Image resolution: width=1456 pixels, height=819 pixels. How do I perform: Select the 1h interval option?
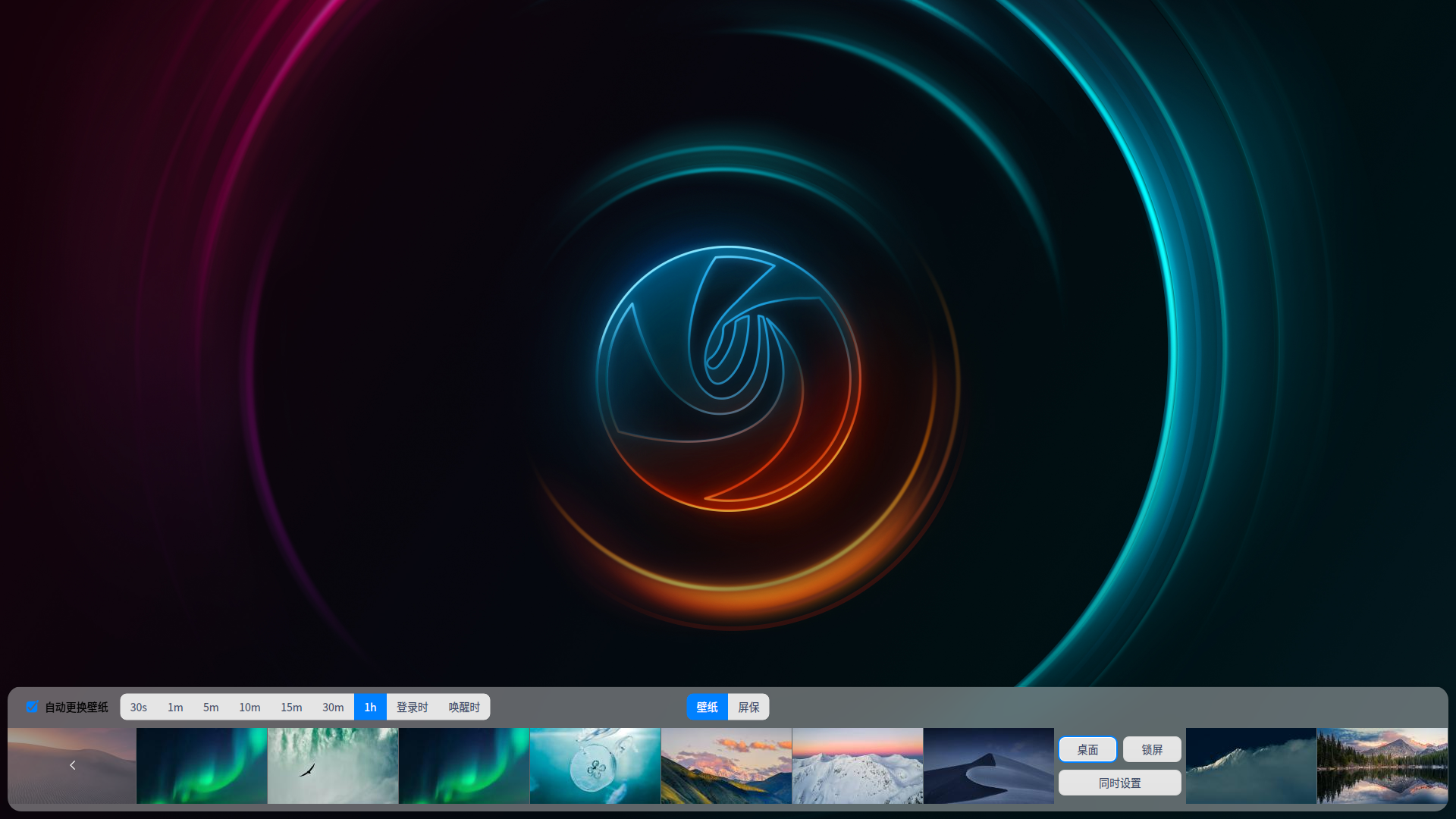(x=370, y=707)
